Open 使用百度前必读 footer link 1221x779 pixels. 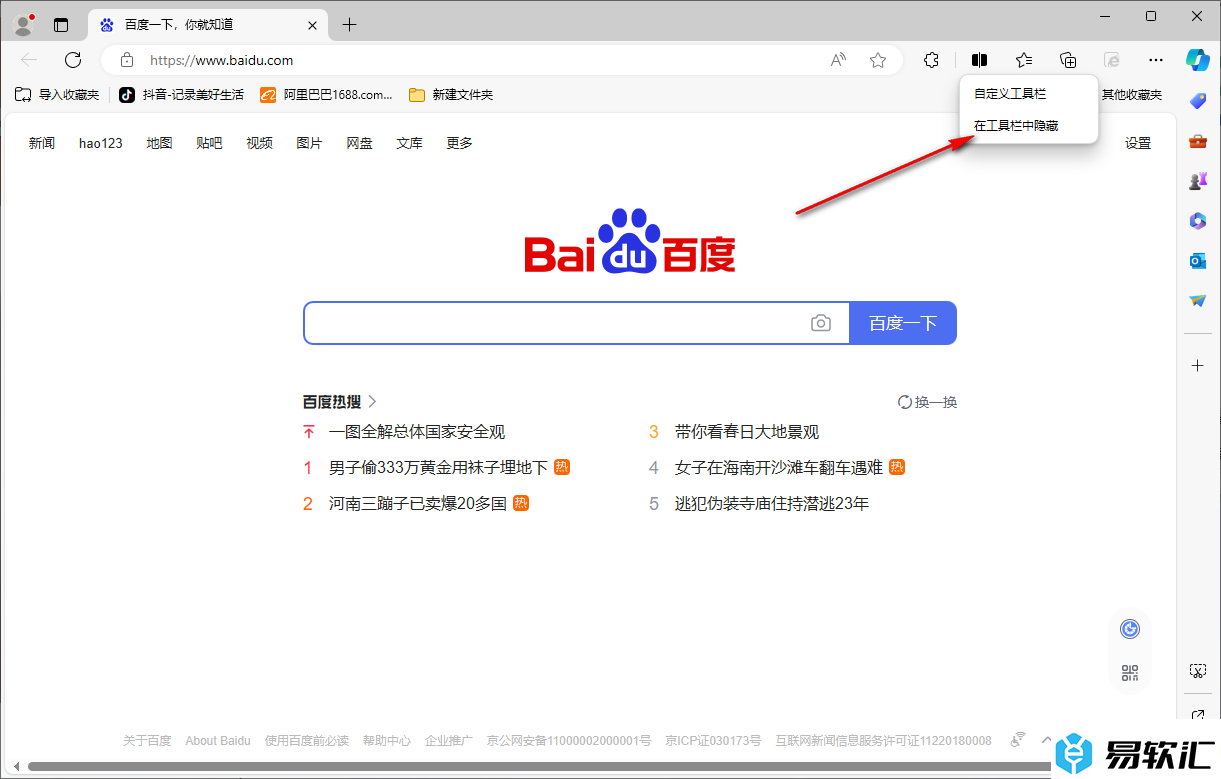click(x=307, y=741)
